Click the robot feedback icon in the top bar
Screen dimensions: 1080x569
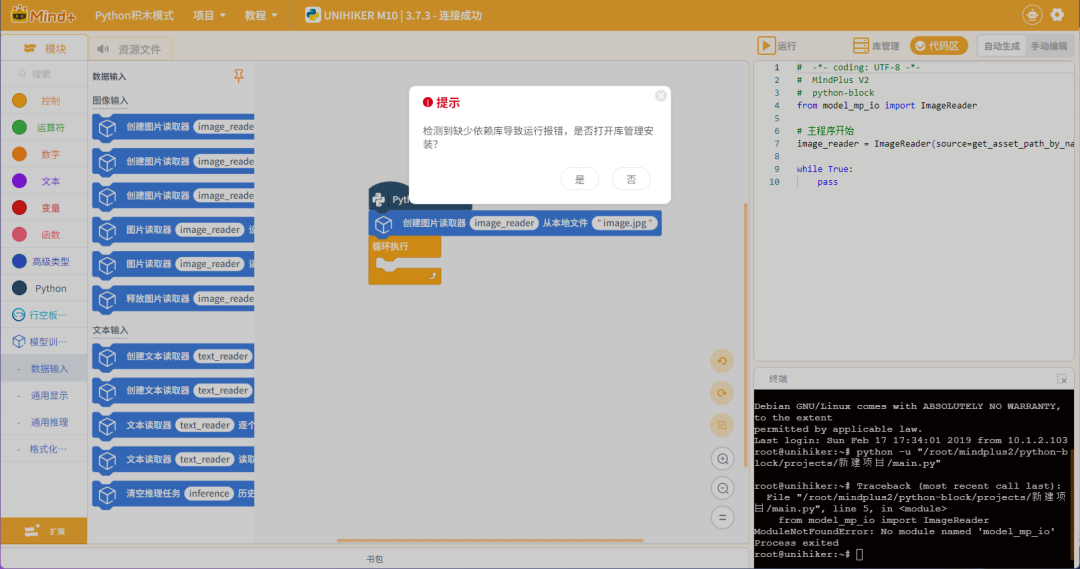pos(1032,14)
